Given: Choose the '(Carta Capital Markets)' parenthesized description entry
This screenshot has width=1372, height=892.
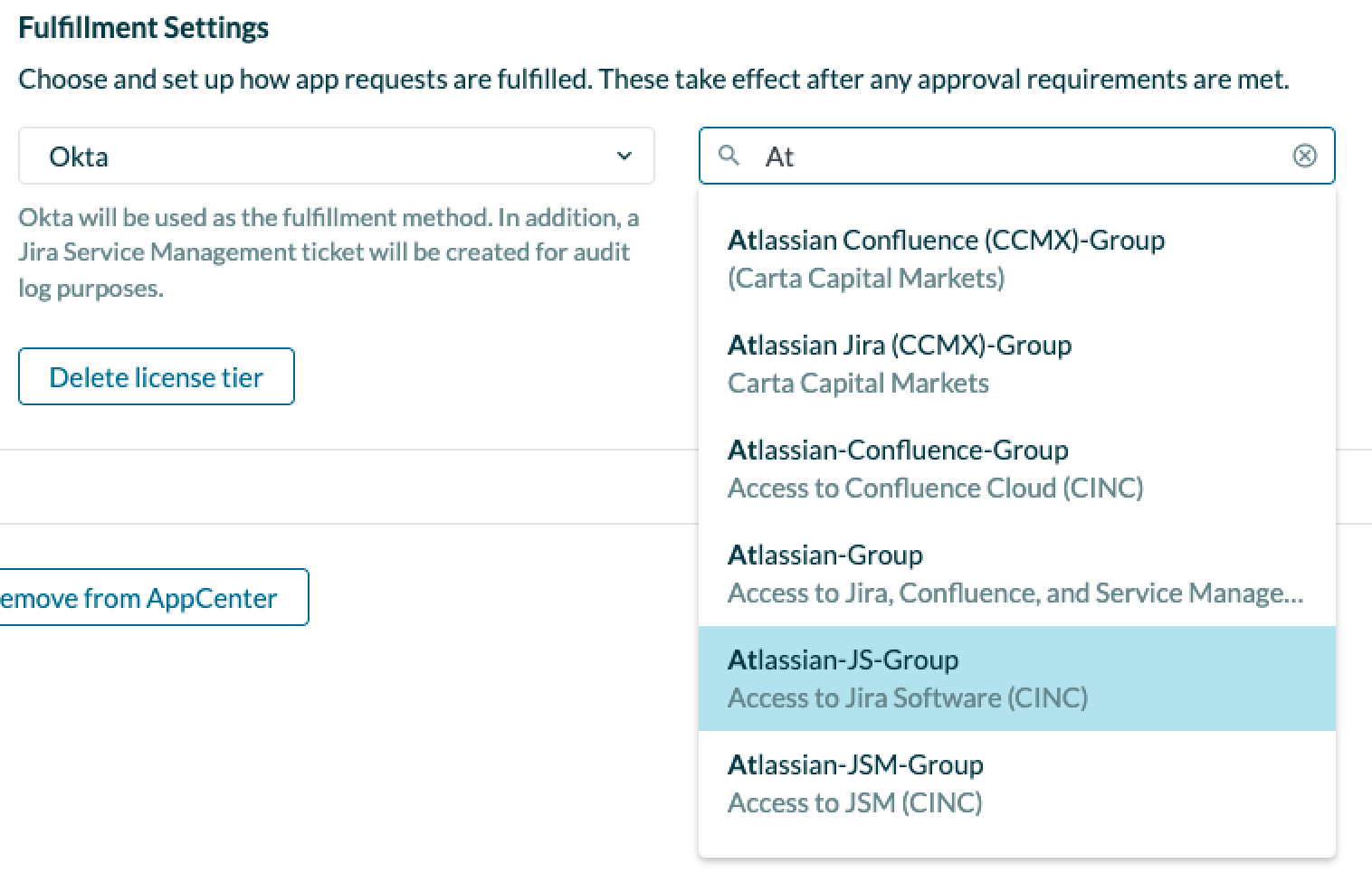Looking at the screenshot, I should click(865, 279).
